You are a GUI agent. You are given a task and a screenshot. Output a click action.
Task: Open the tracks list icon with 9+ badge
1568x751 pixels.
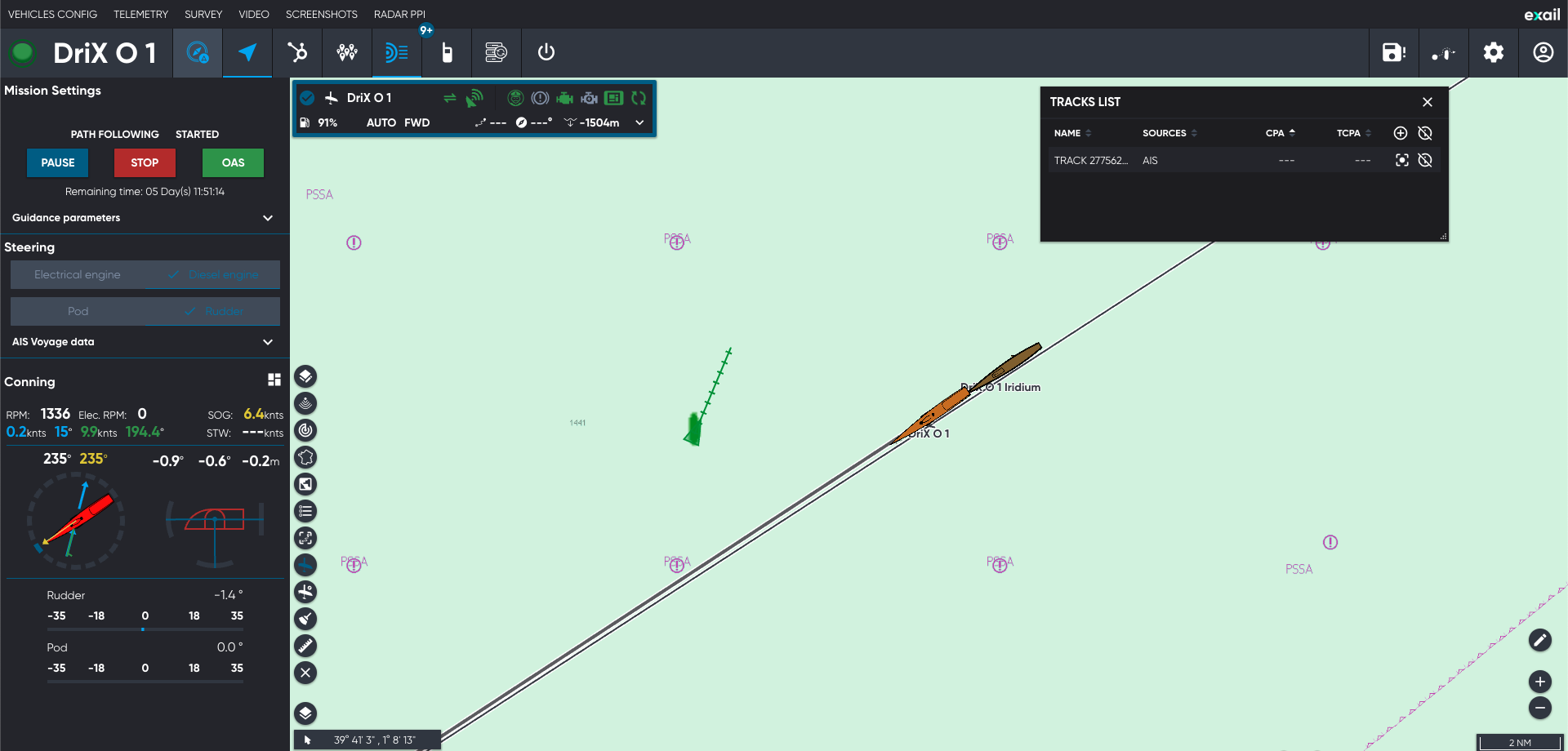397,53
